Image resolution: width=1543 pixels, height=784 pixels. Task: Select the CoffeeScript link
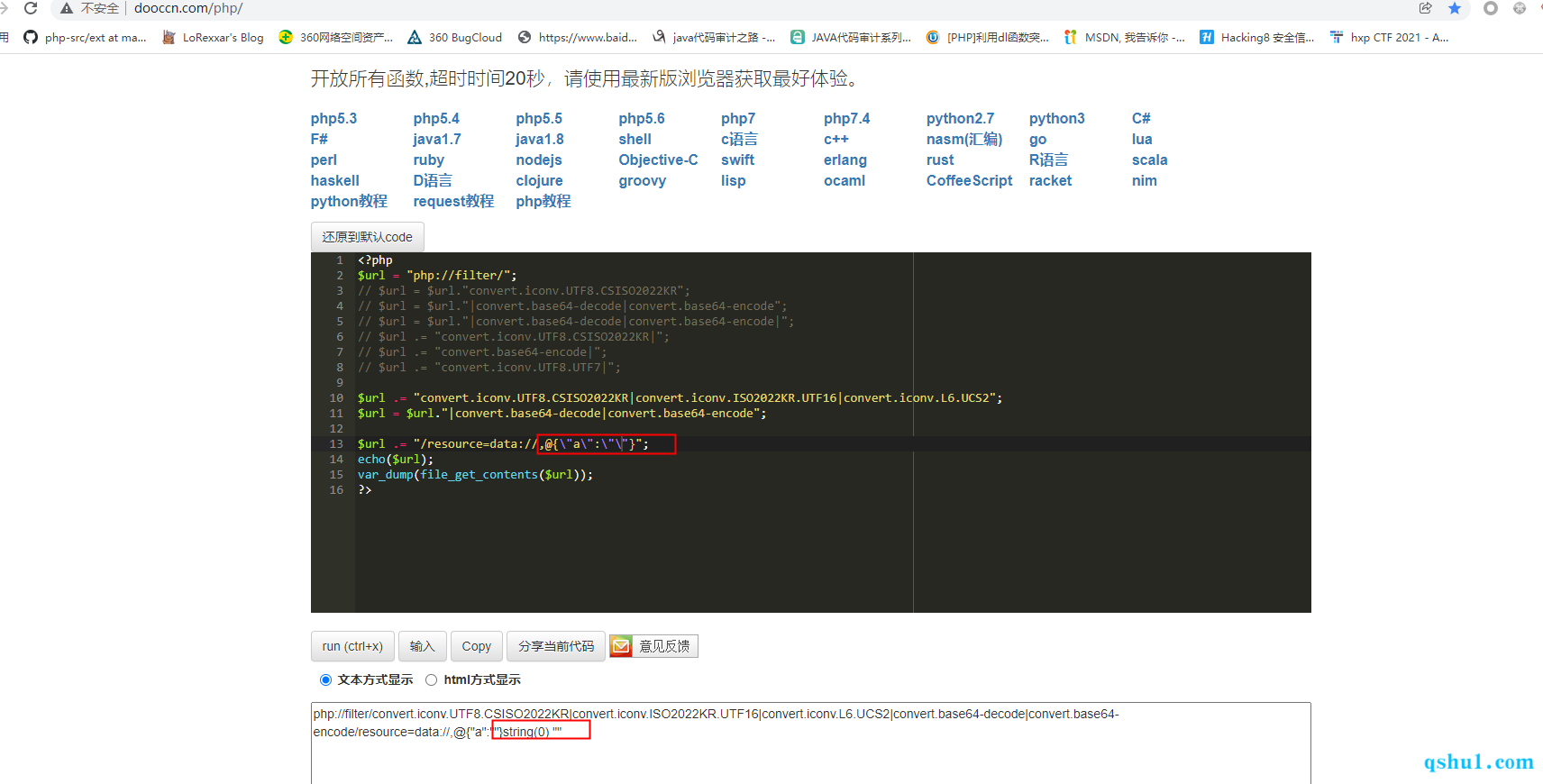tap(970, 180)
